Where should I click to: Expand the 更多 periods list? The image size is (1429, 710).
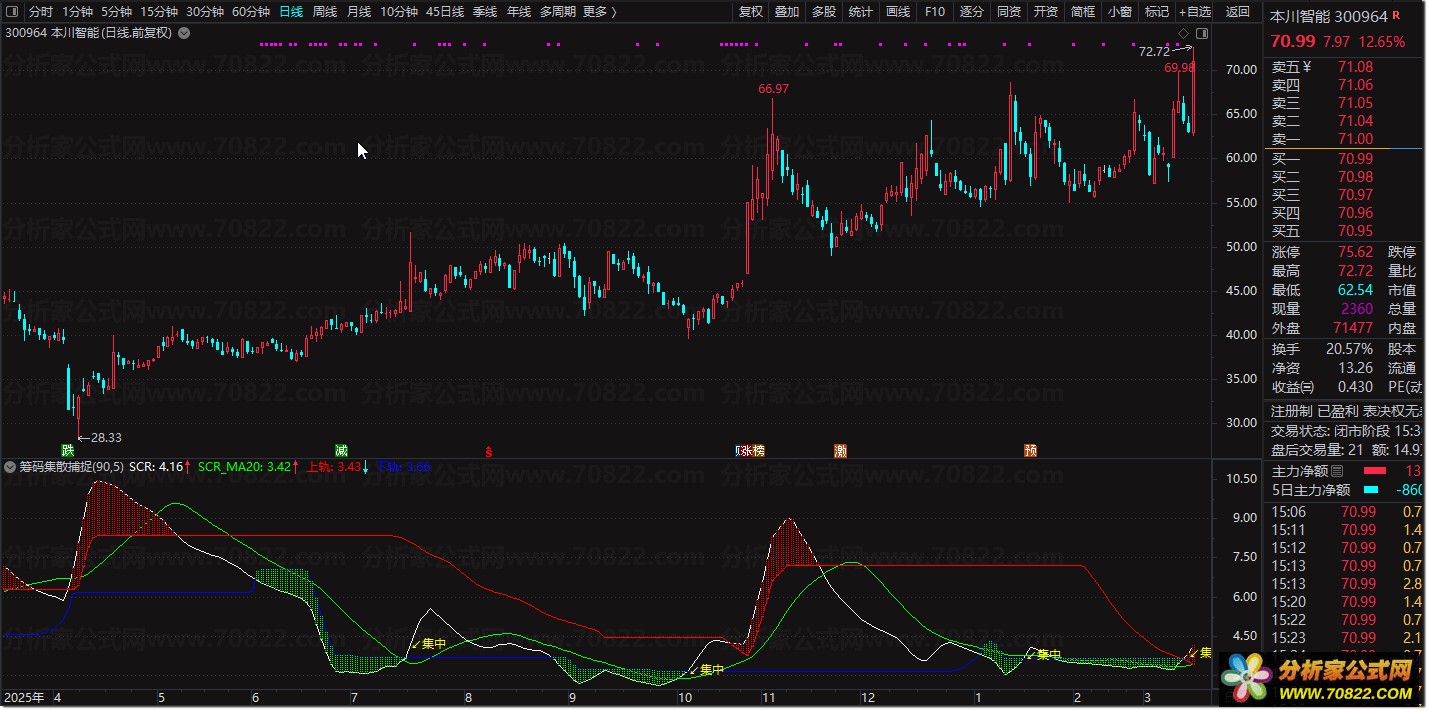click(x=599, y=12)
